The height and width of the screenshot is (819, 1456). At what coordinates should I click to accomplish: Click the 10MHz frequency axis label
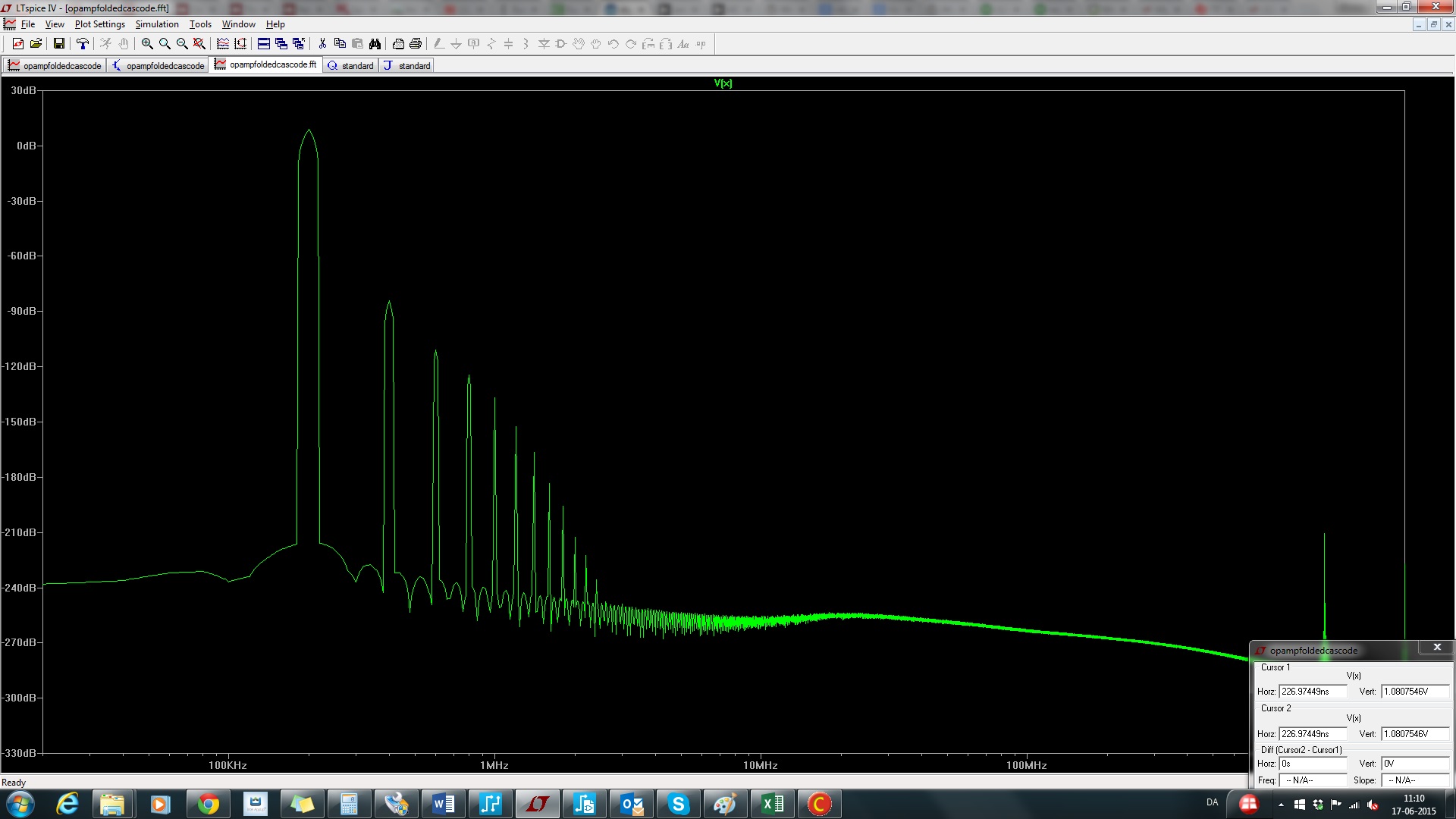760,765
